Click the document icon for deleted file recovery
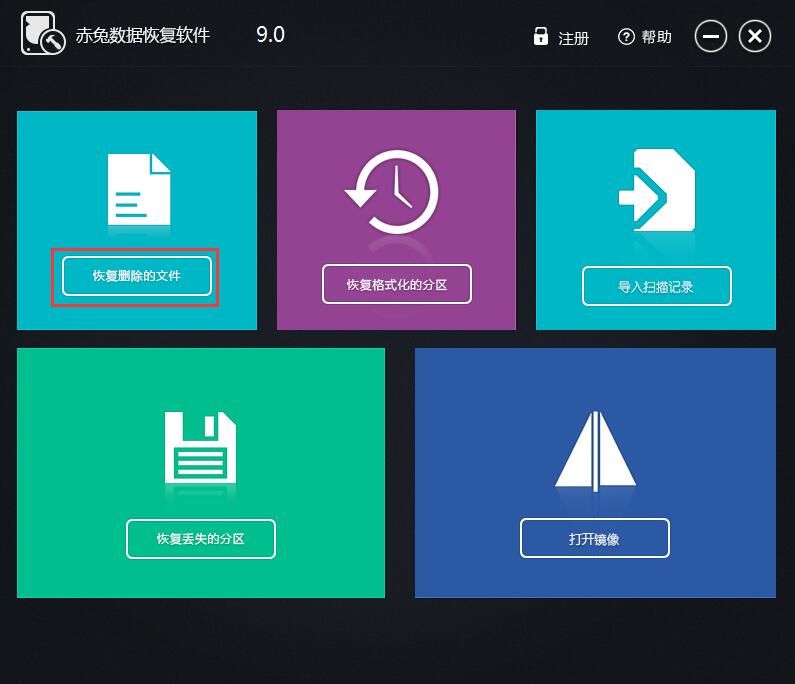 [x=138, y=189]
